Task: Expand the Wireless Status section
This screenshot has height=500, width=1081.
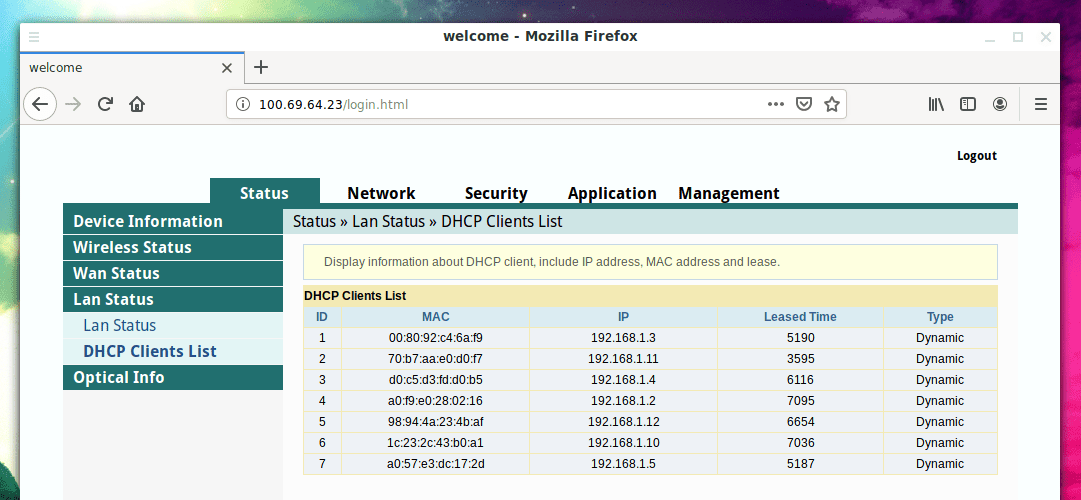Action: click(x=132, y=247)
